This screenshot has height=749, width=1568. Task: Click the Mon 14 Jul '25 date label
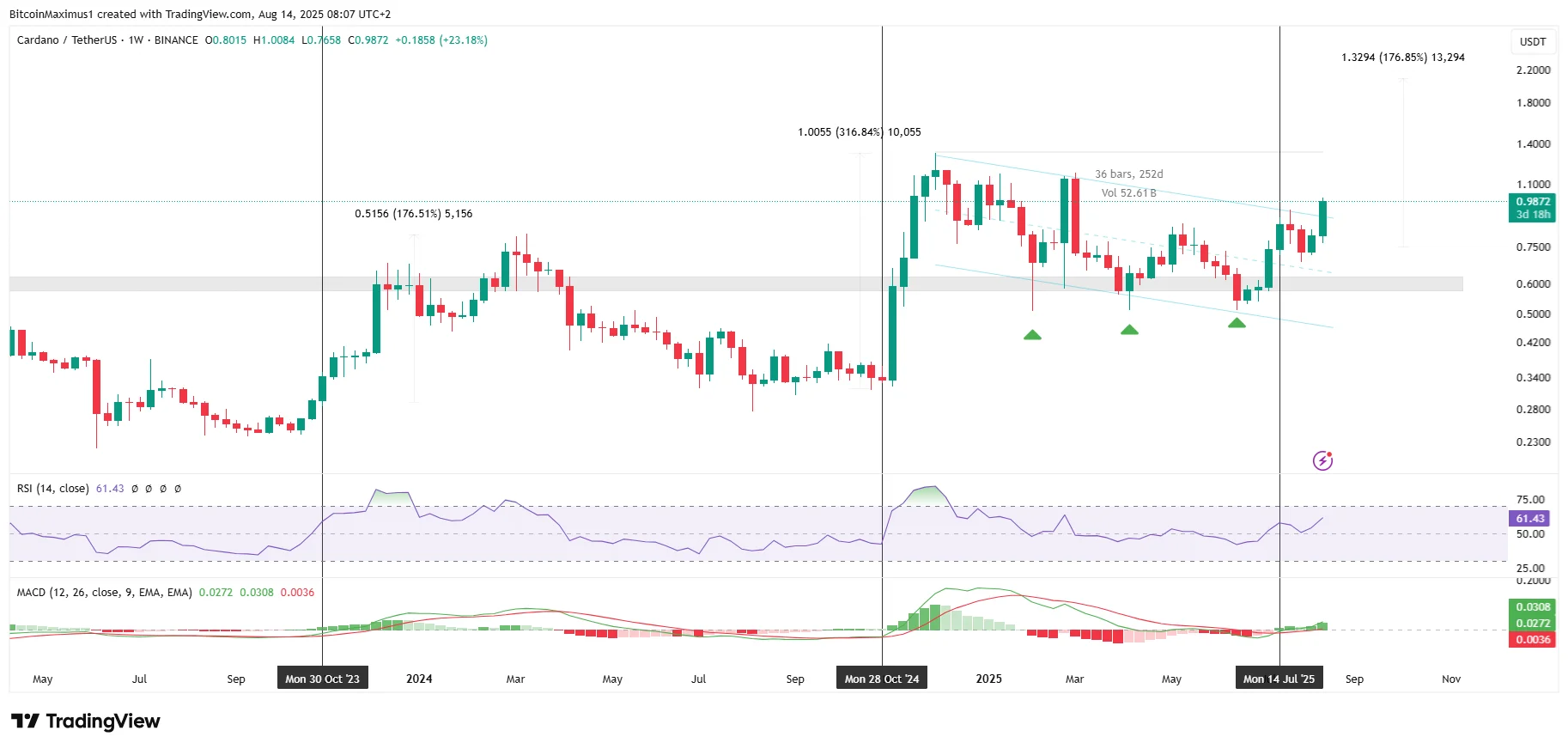pyautogui.click(x=1279, y=679)
